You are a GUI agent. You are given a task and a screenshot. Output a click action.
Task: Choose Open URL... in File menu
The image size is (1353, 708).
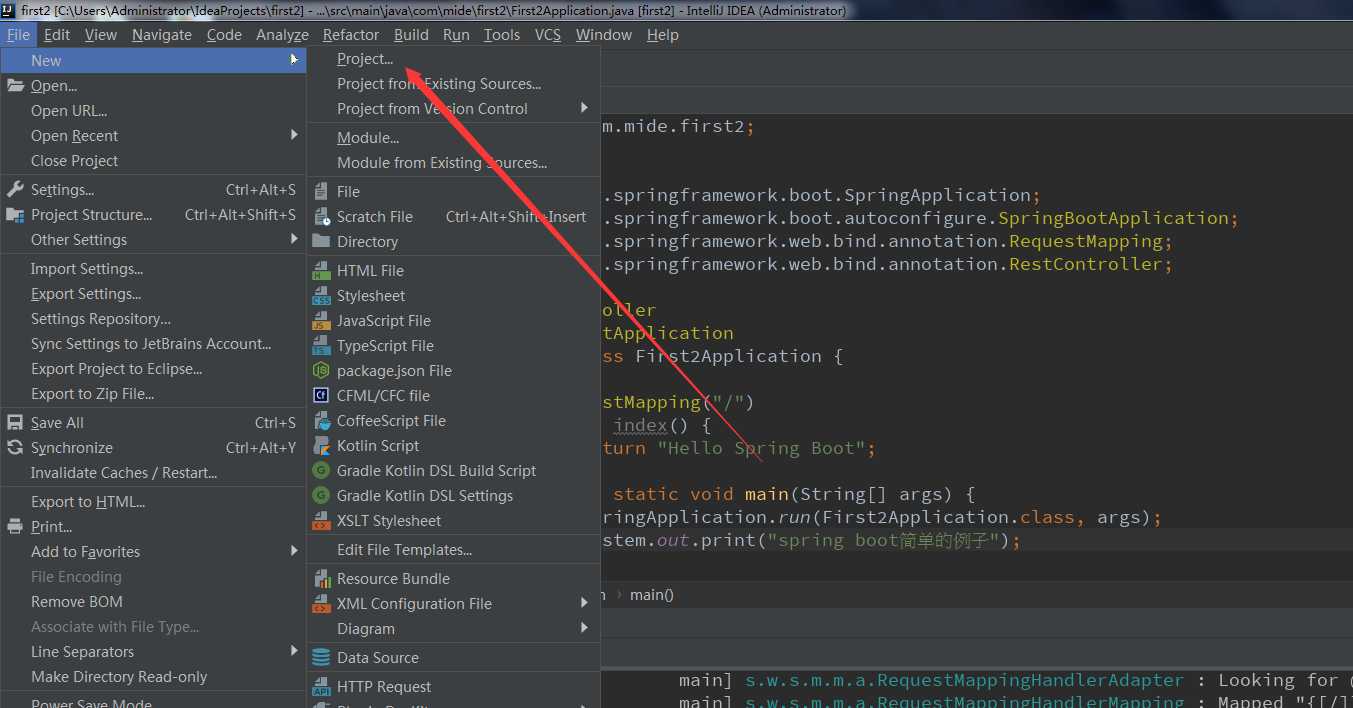[153, 111]
